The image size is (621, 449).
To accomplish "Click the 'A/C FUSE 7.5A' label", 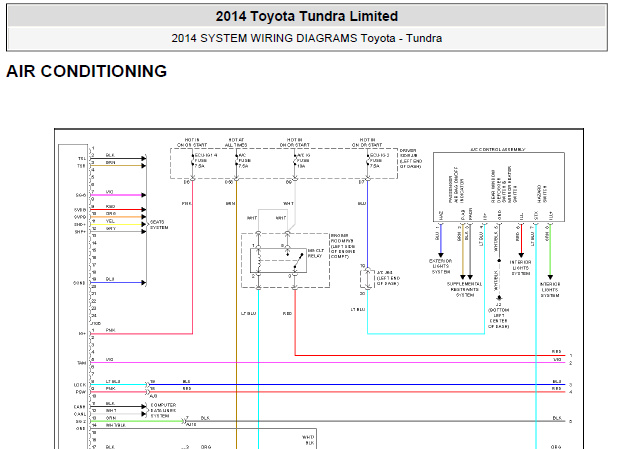I will [243, 160].
